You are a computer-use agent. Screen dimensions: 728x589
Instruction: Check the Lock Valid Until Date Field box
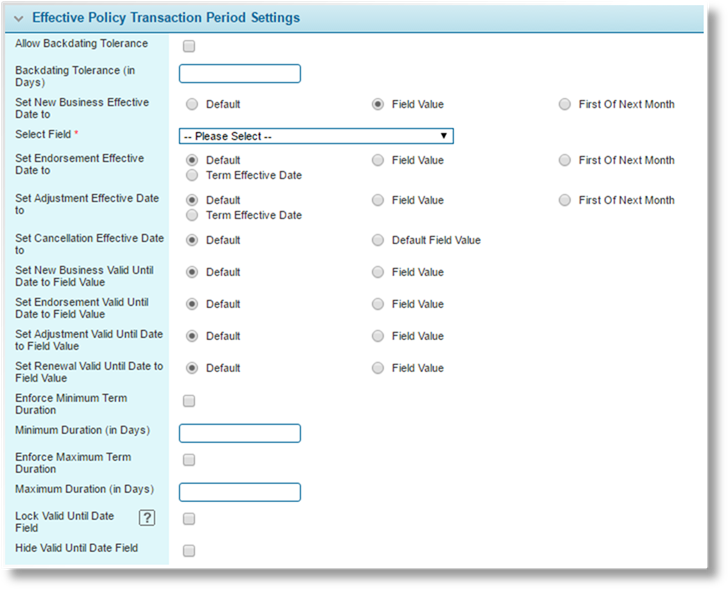(x=189, y=518)
